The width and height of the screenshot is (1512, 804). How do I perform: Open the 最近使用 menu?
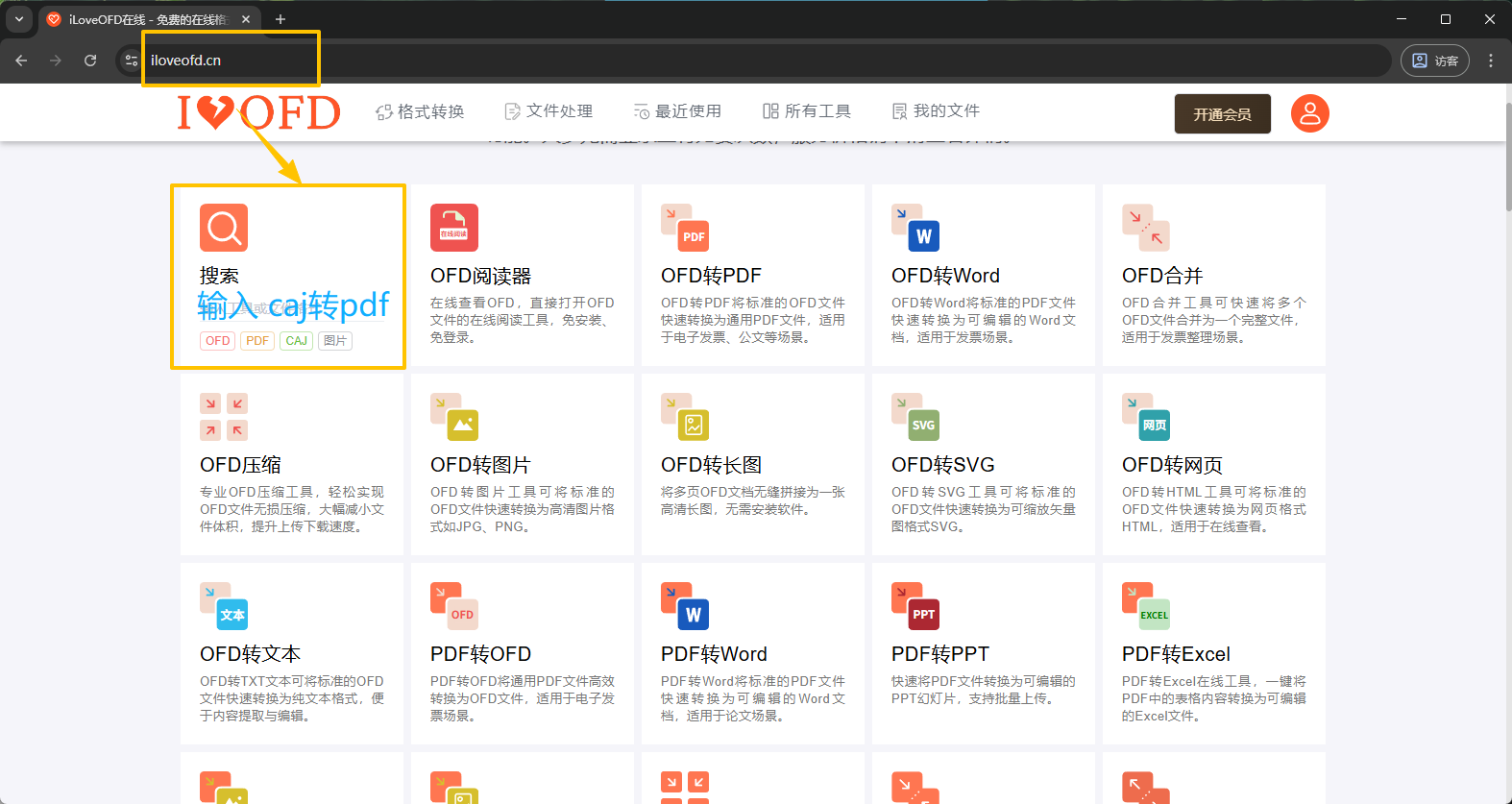[x=677, y=111]
